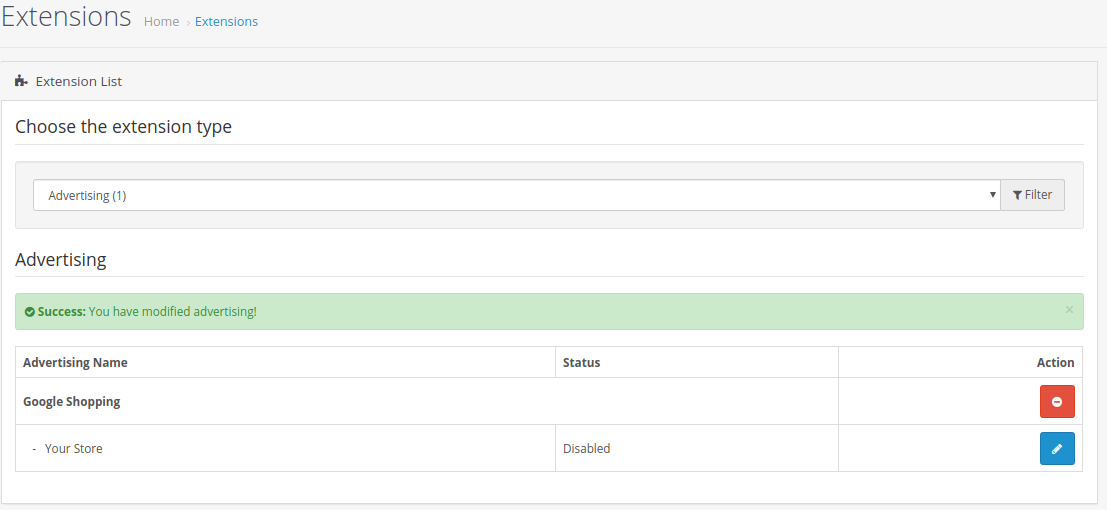Click the Extensions page title

click(66, 16)
